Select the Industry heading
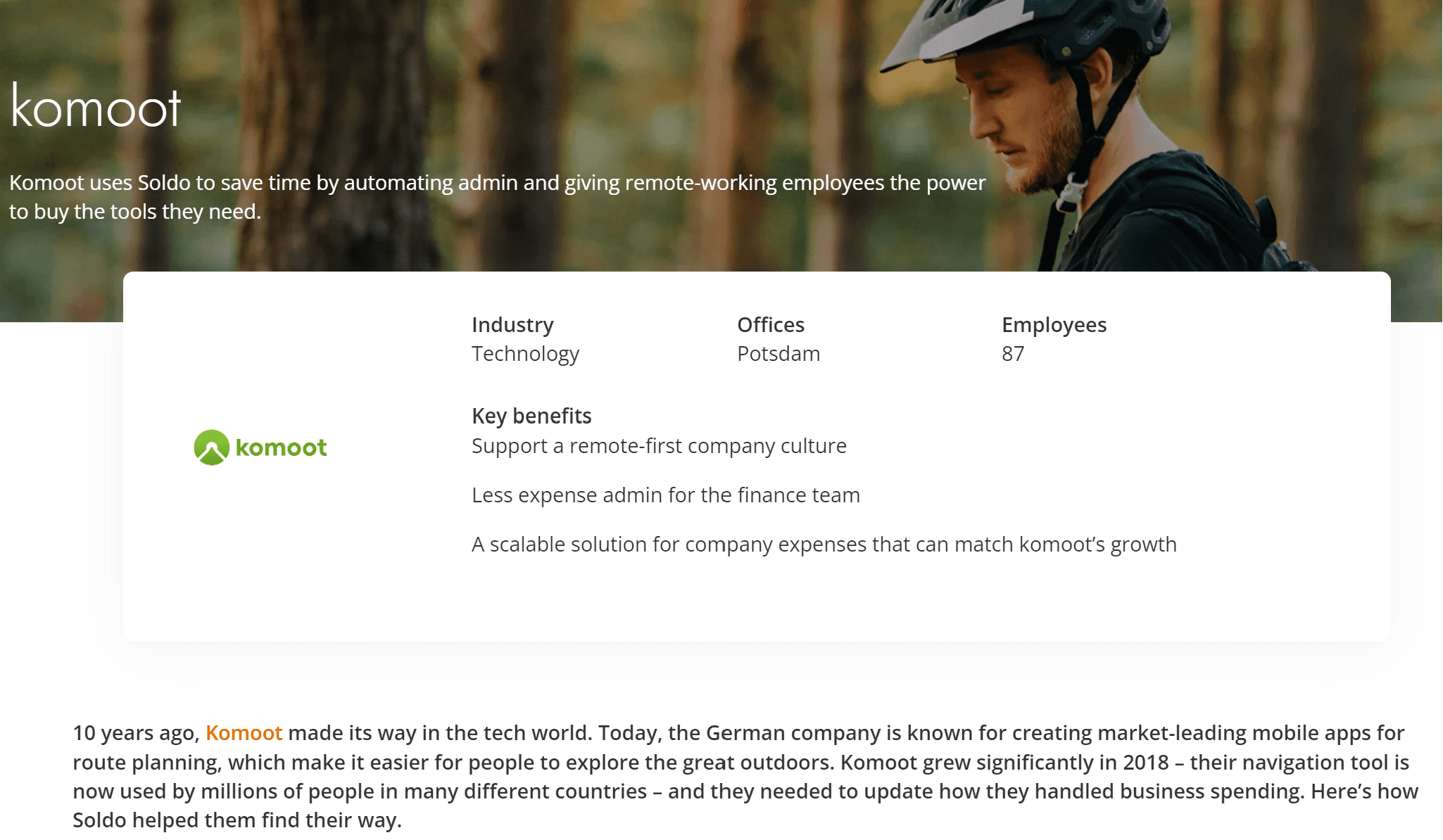Image resolution: width=1443 pixels, height=840 pixels. (x=512, y=324)
